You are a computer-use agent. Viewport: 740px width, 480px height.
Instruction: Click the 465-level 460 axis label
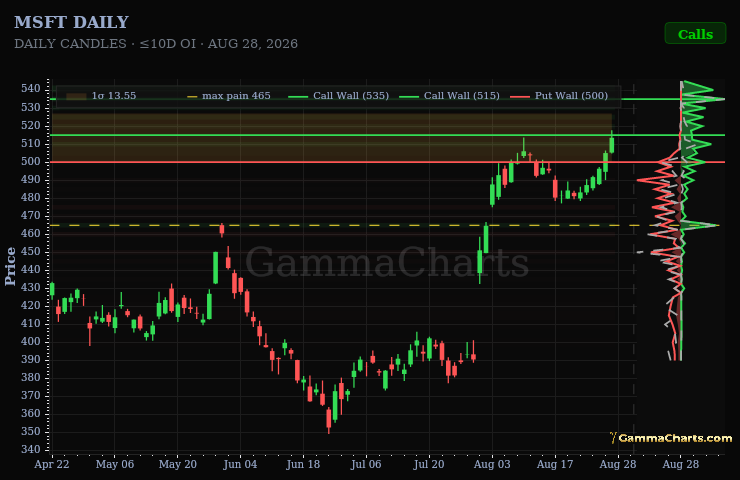tap(31, 234)
